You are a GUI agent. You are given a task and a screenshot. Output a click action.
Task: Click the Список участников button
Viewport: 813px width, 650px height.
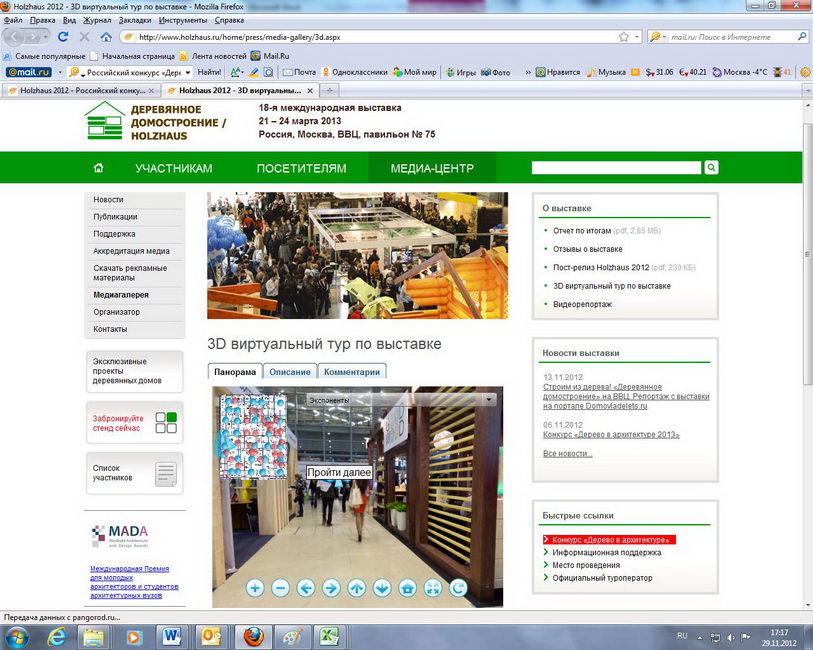tap(135, 473)
